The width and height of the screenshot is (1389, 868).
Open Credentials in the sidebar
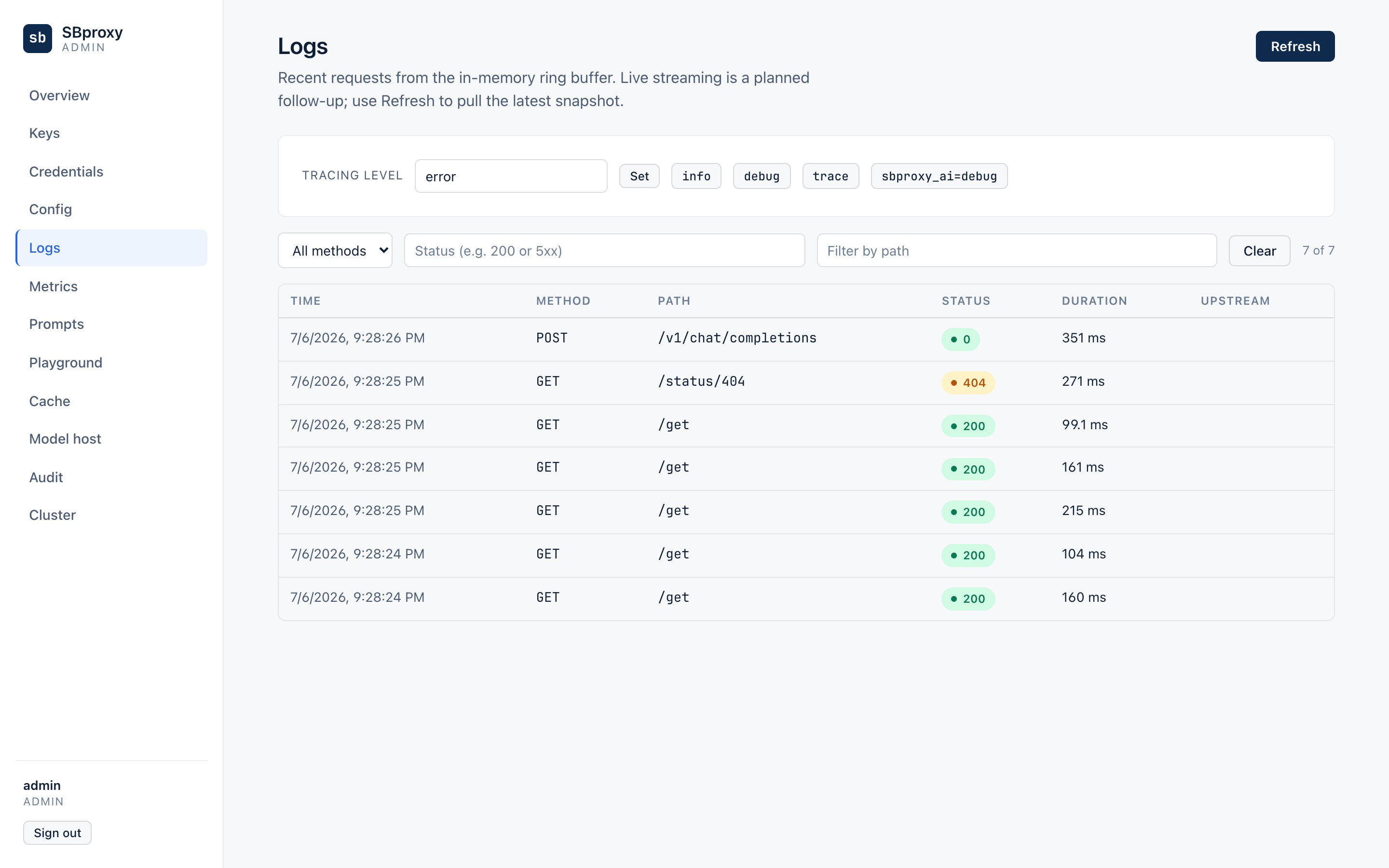[111, 172]
